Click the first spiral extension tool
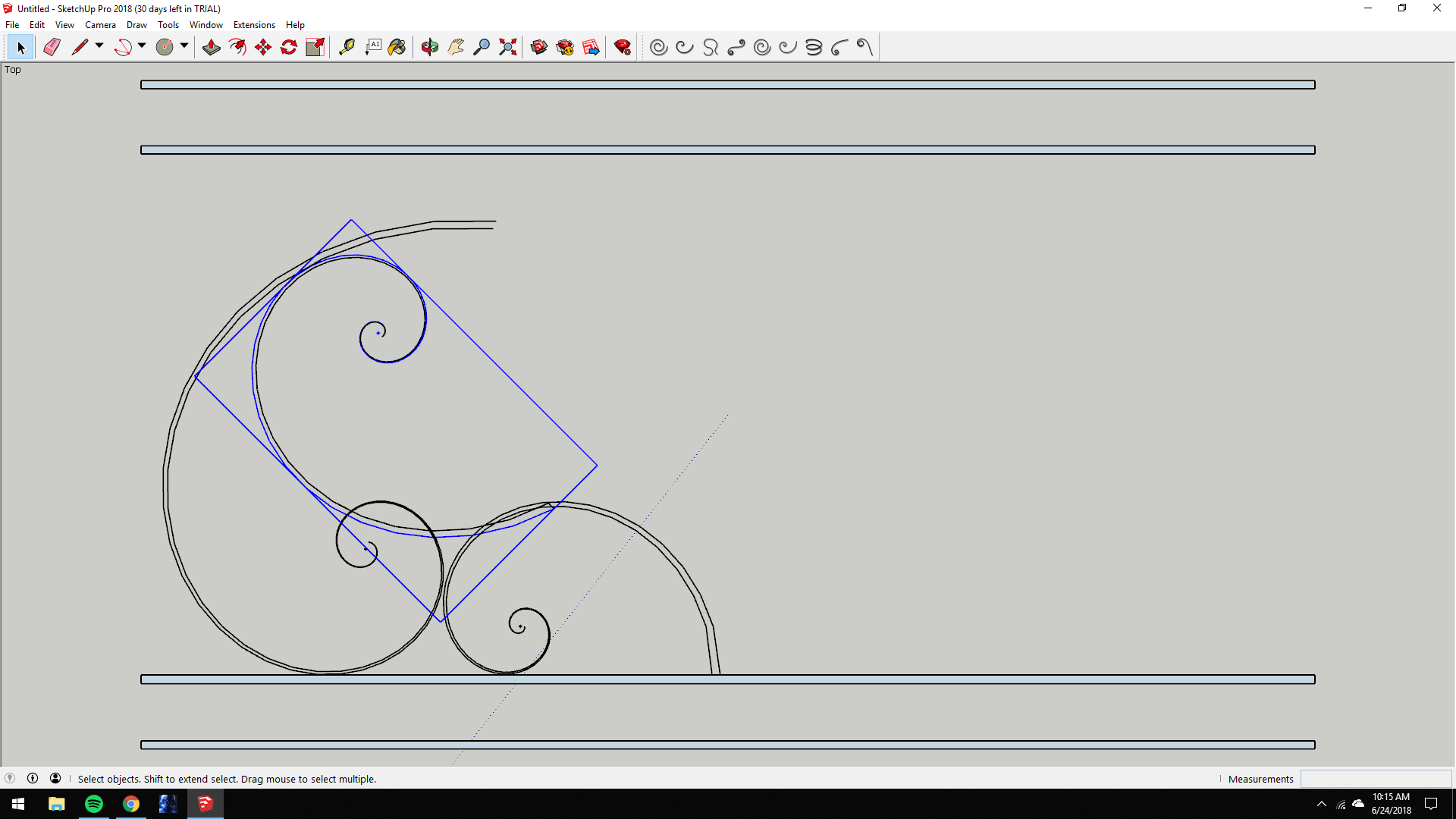 tap(659, 47)
